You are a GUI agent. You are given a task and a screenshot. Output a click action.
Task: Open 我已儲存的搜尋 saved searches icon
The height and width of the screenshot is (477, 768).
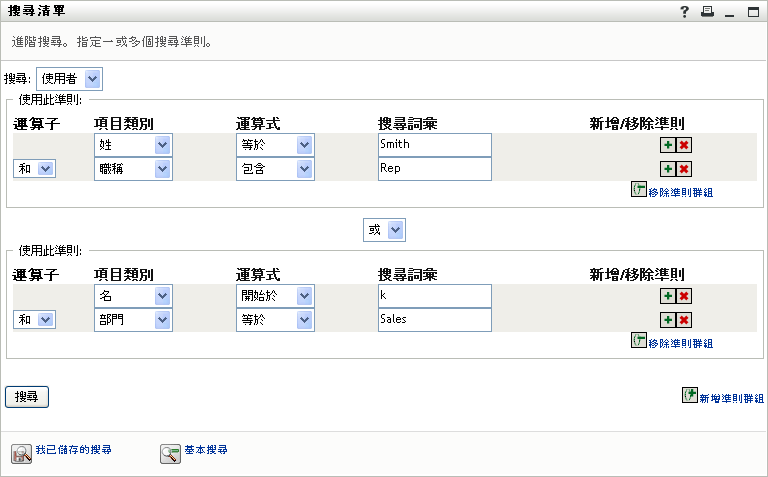click(22, 453)
